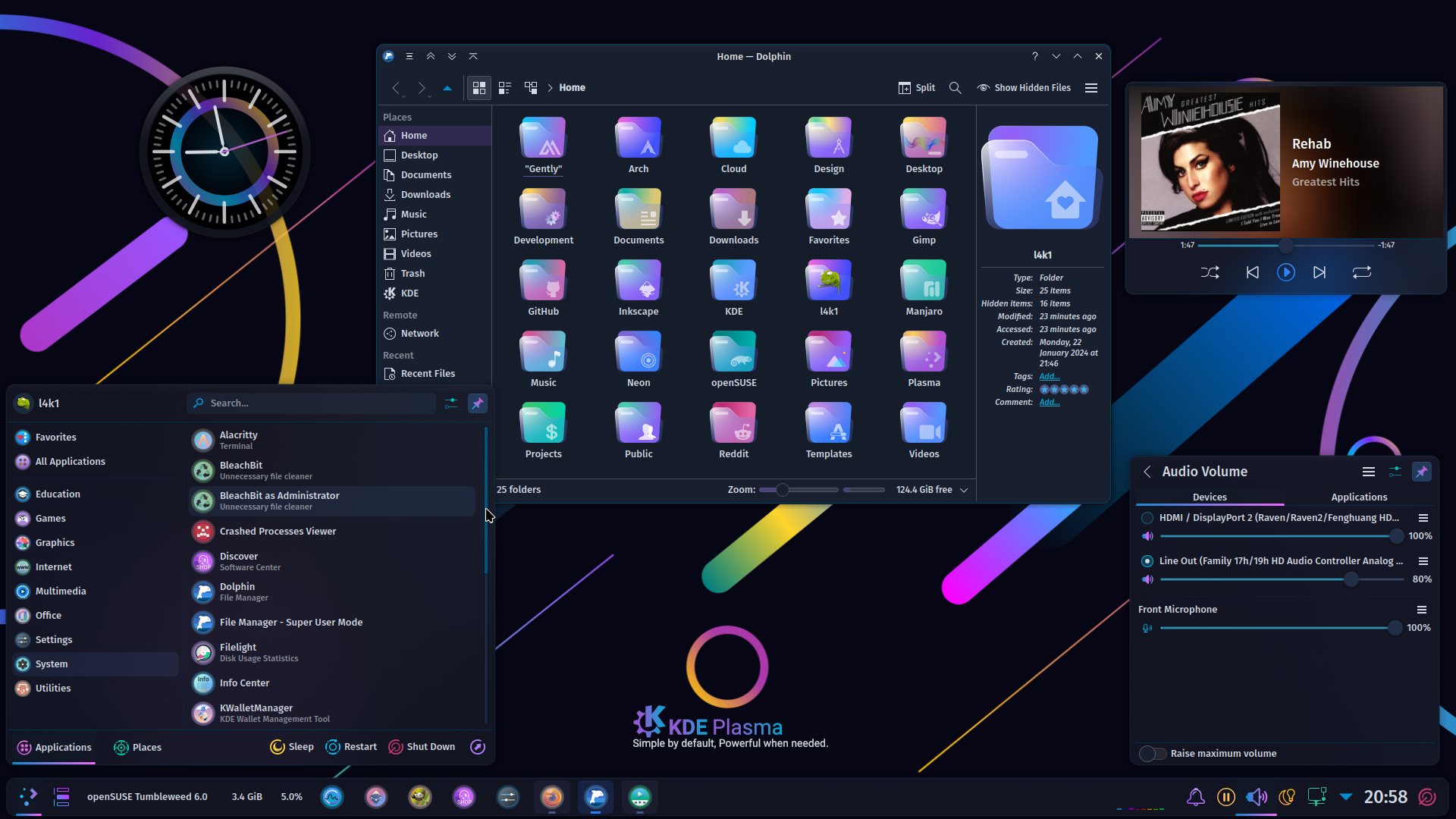Click Restart in launcher
The height and width of the screenshot is (819, 1456).
[351, 747]
